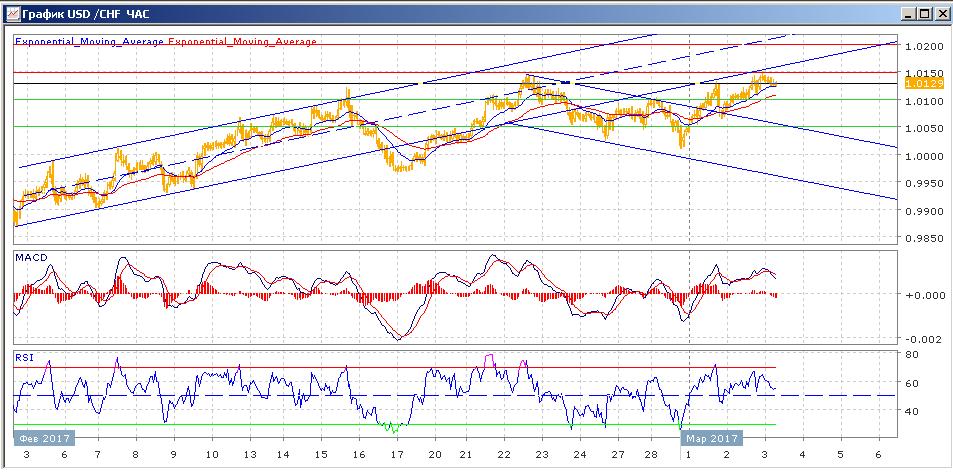Click the RSI axis value 40
Screen dimensions: 953x474
coord(912,411)
